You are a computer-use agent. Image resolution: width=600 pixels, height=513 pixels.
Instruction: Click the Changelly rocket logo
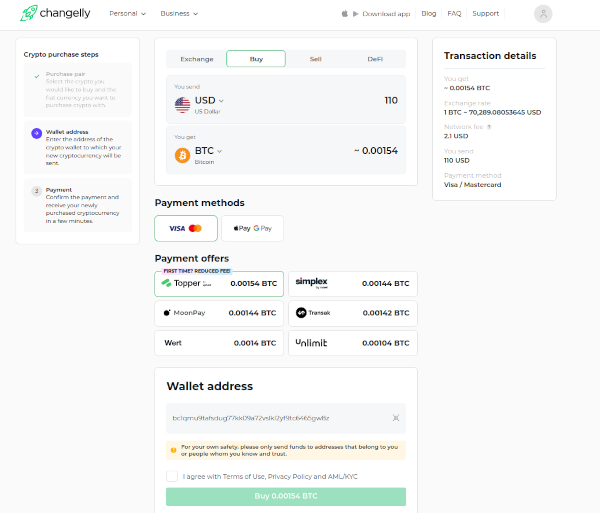(x=29, y=13)
